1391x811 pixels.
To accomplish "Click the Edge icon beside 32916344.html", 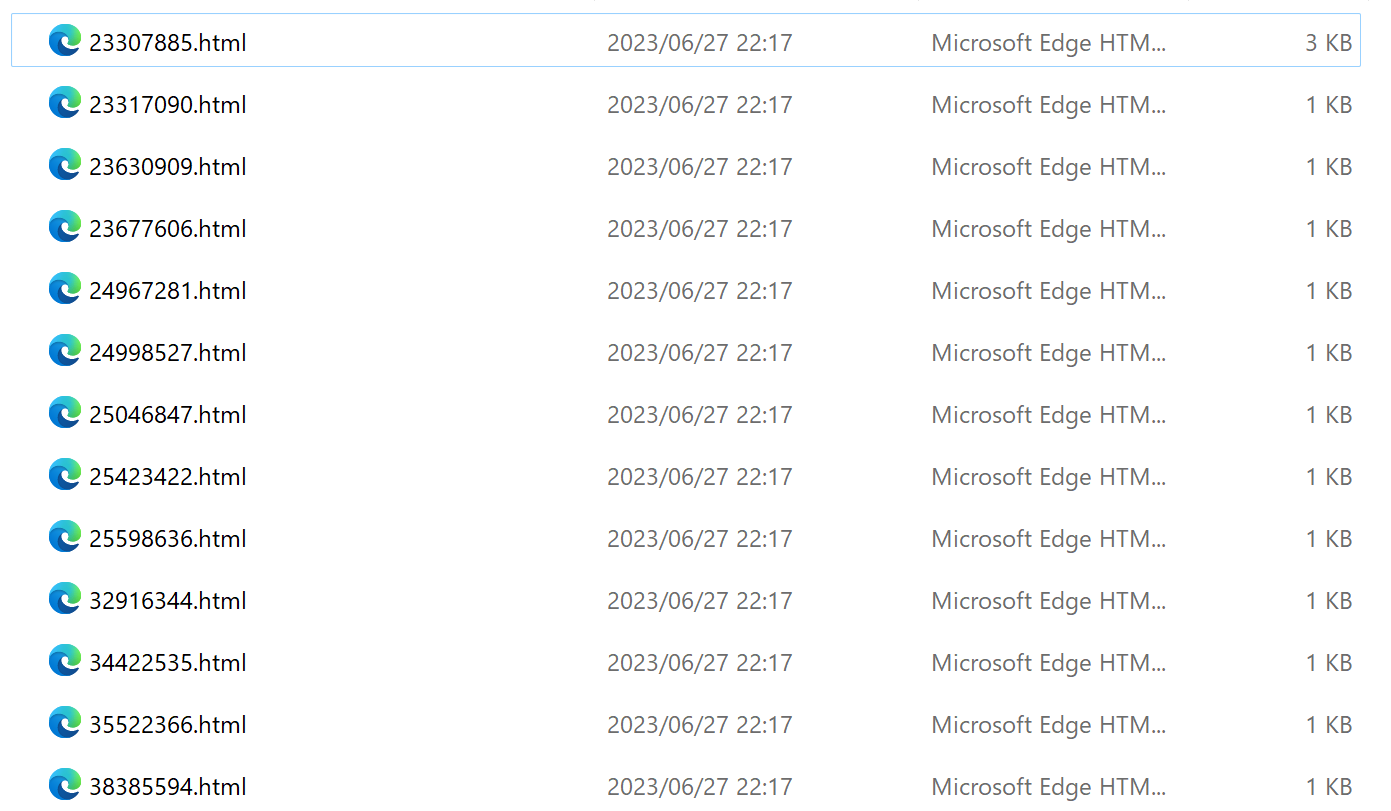I will (x=64, y=598).
